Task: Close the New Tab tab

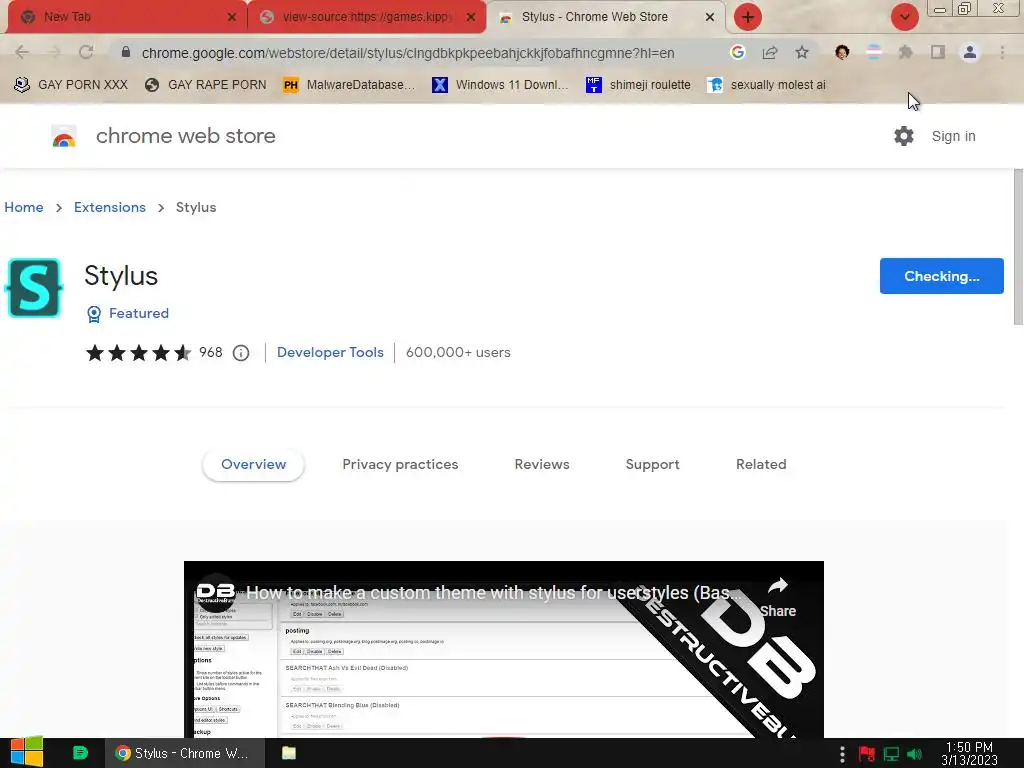Action: pyautogui.click(x=232, y=17)
